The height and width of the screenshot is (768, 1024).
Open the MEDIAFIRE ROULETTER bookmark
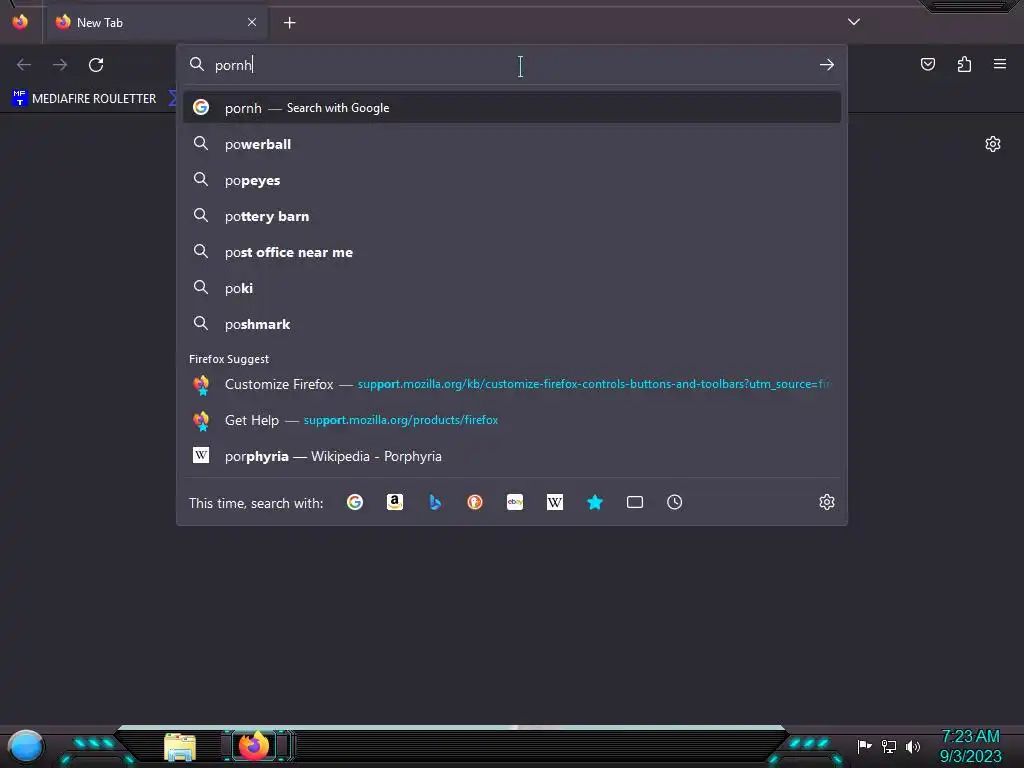click(x=84, y=99)
